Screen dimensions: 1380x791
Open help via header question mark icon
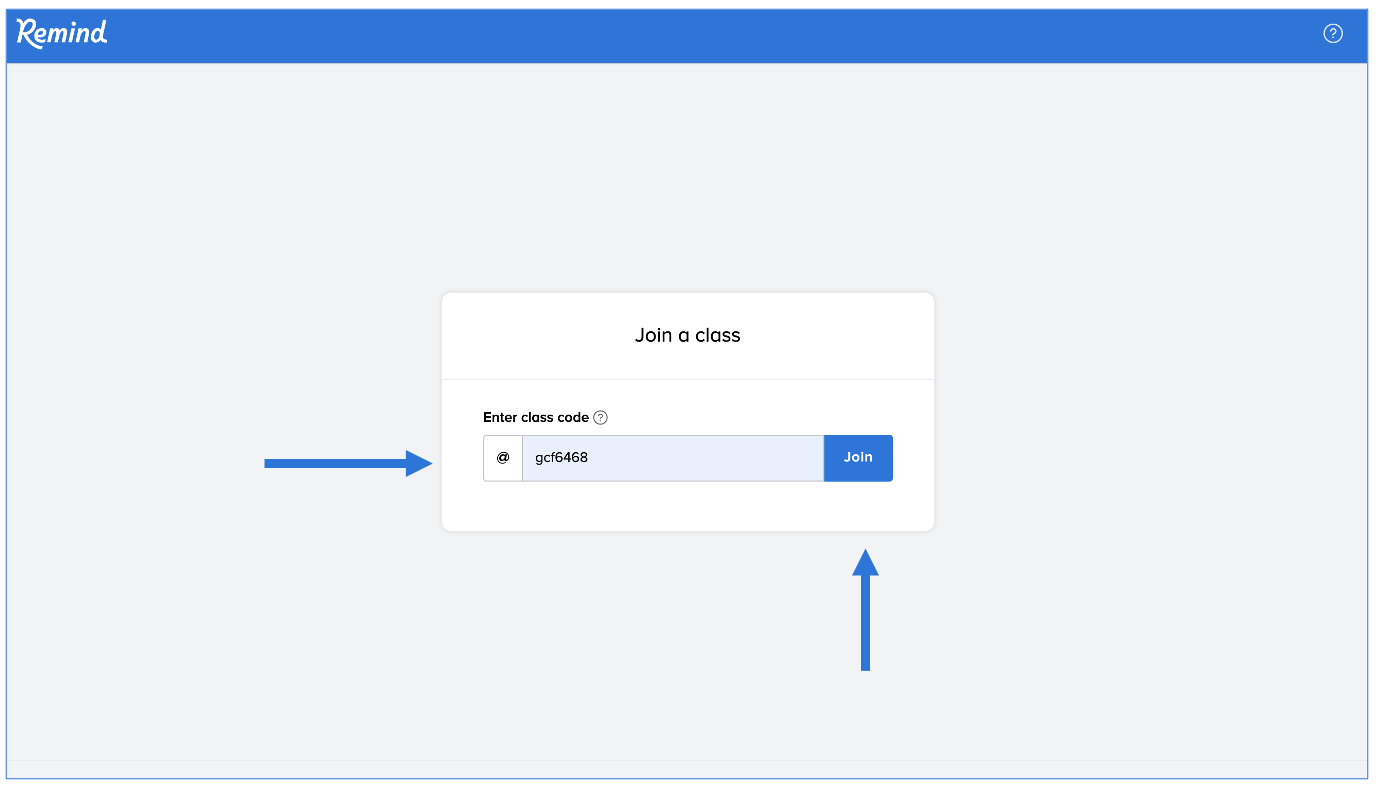pos(1332,33)
